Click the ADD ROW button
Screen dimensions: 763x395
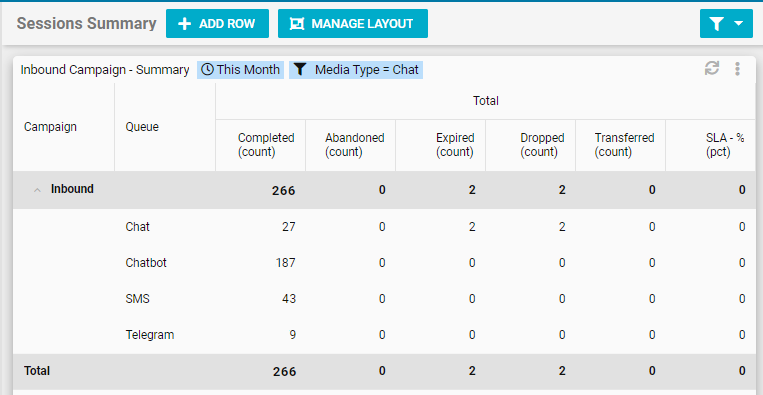[x=217, y=23]
